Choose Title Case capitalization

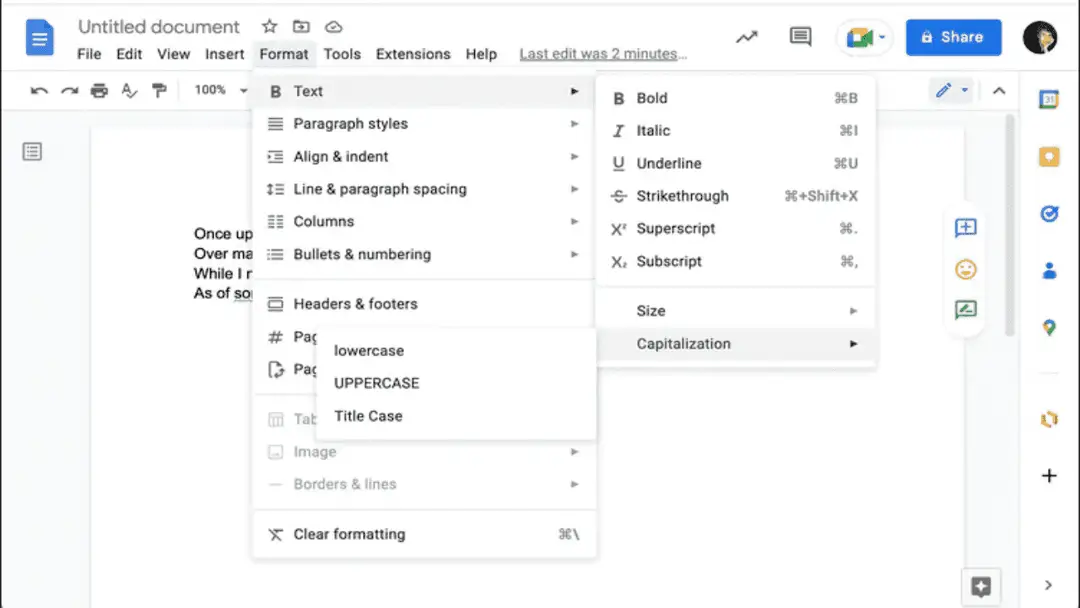[456, 416]
